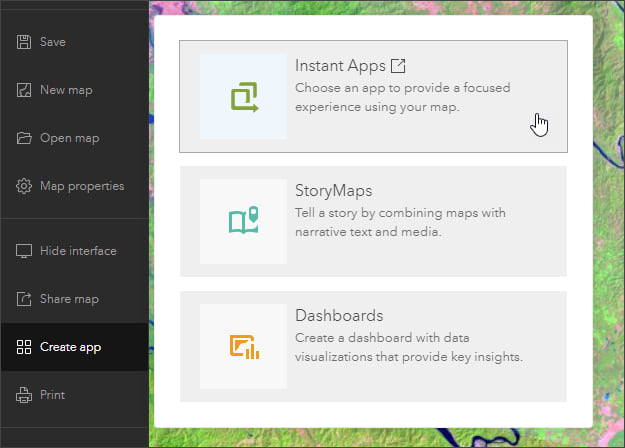Choose New map from the sidebar
This screenshot has width=625, height=448.
75,90
